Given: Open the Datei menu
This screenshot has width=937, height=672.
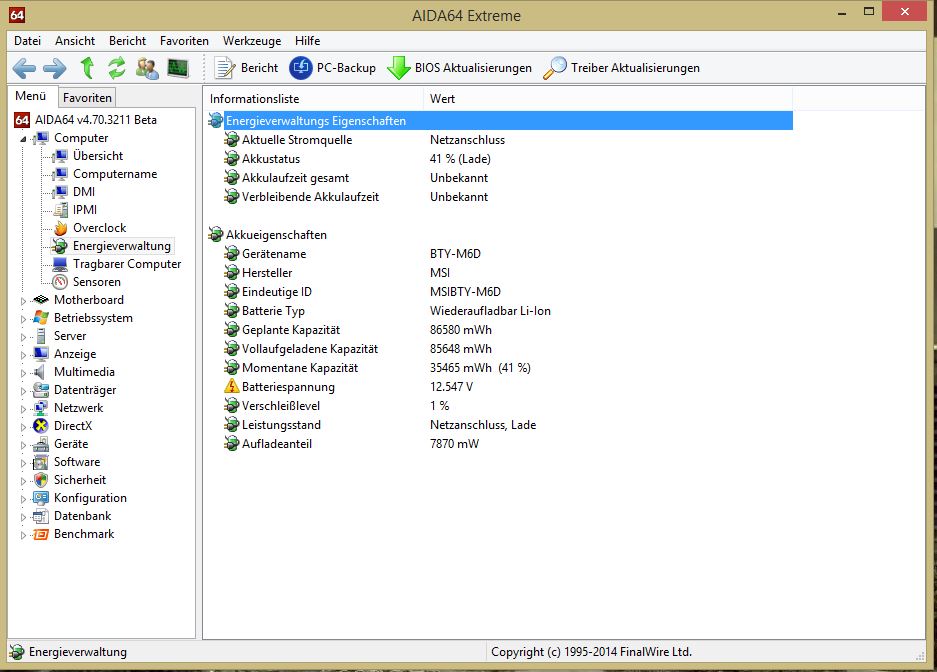Looking at the screenshot, I should point(27,41).
